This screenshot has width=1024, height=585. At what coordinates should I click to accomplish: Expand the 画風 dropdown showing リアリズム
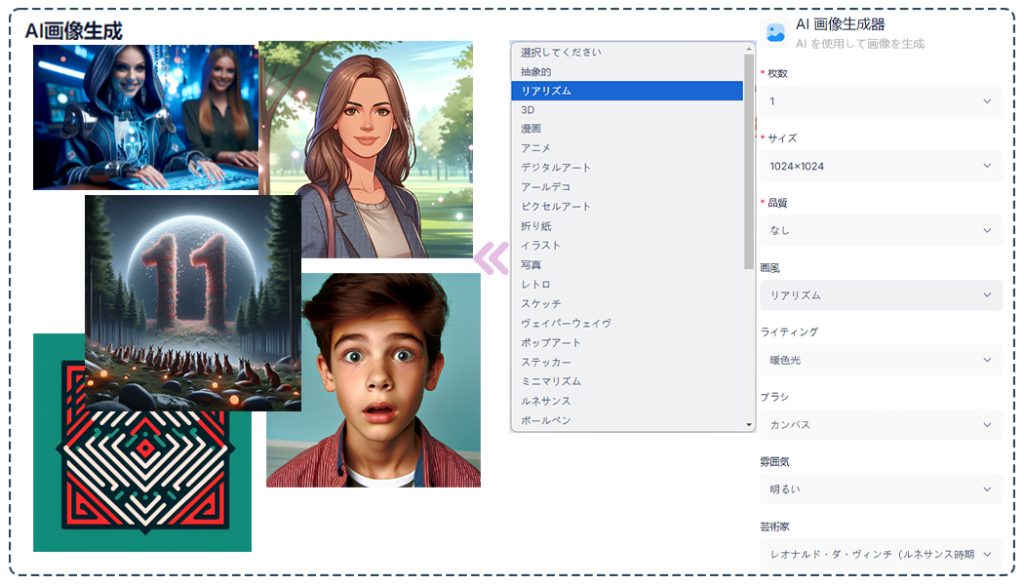(x=880, y=295)
